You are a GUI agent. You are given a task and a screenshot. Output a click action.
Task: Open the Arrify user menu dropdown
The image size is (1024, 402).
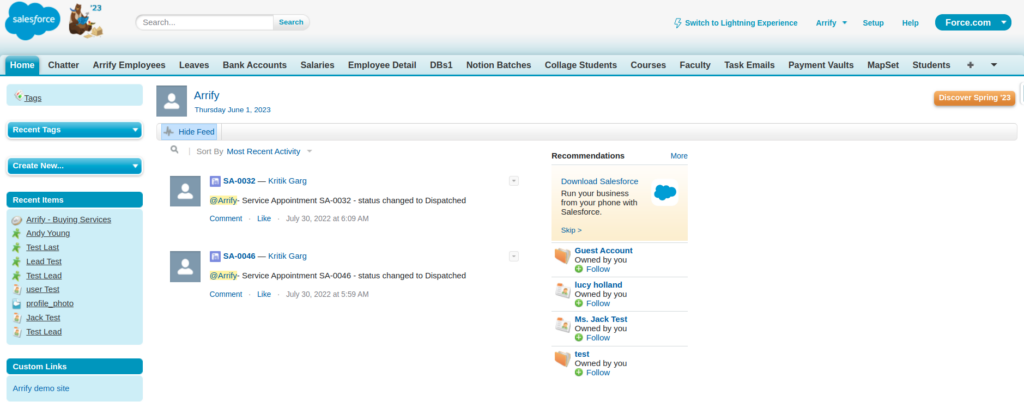(x=831, y=23)
